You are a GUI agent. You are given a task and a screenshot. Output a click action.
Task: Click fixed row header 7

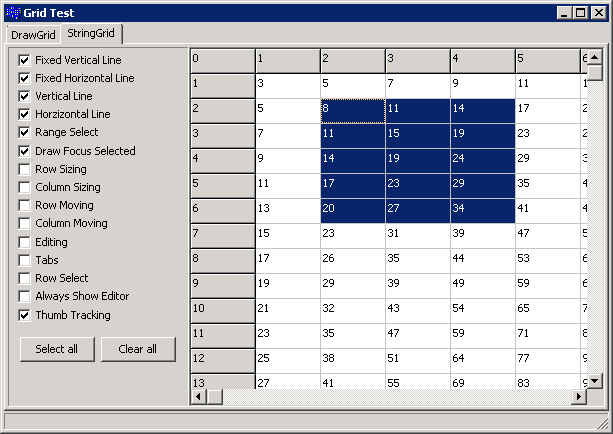pyautogui.click(x=222, y=234)
